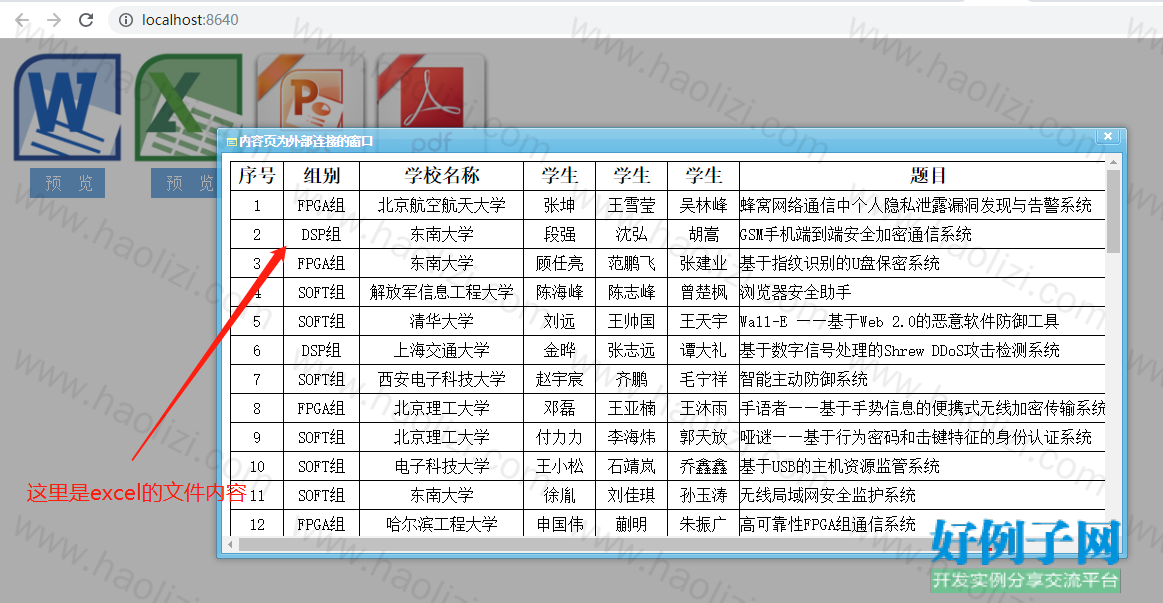Open the Excel spreadsheet icon

point(188,107)
